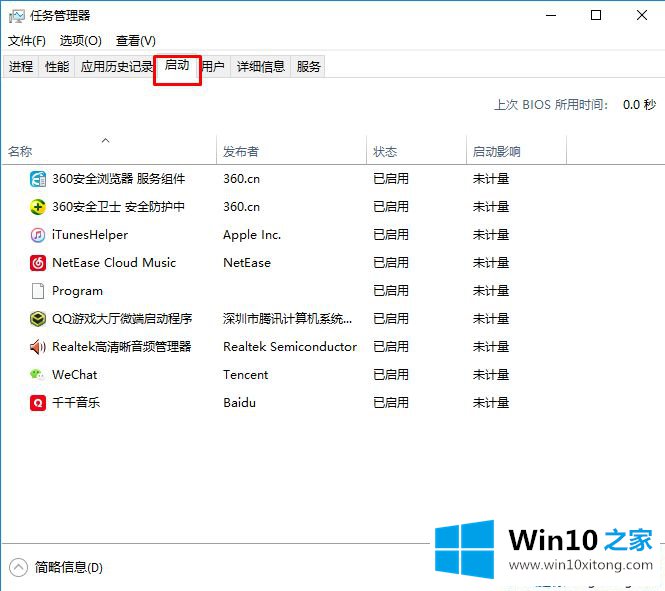Select the 启动 tab
665x591 pixels.
[177, 65]
